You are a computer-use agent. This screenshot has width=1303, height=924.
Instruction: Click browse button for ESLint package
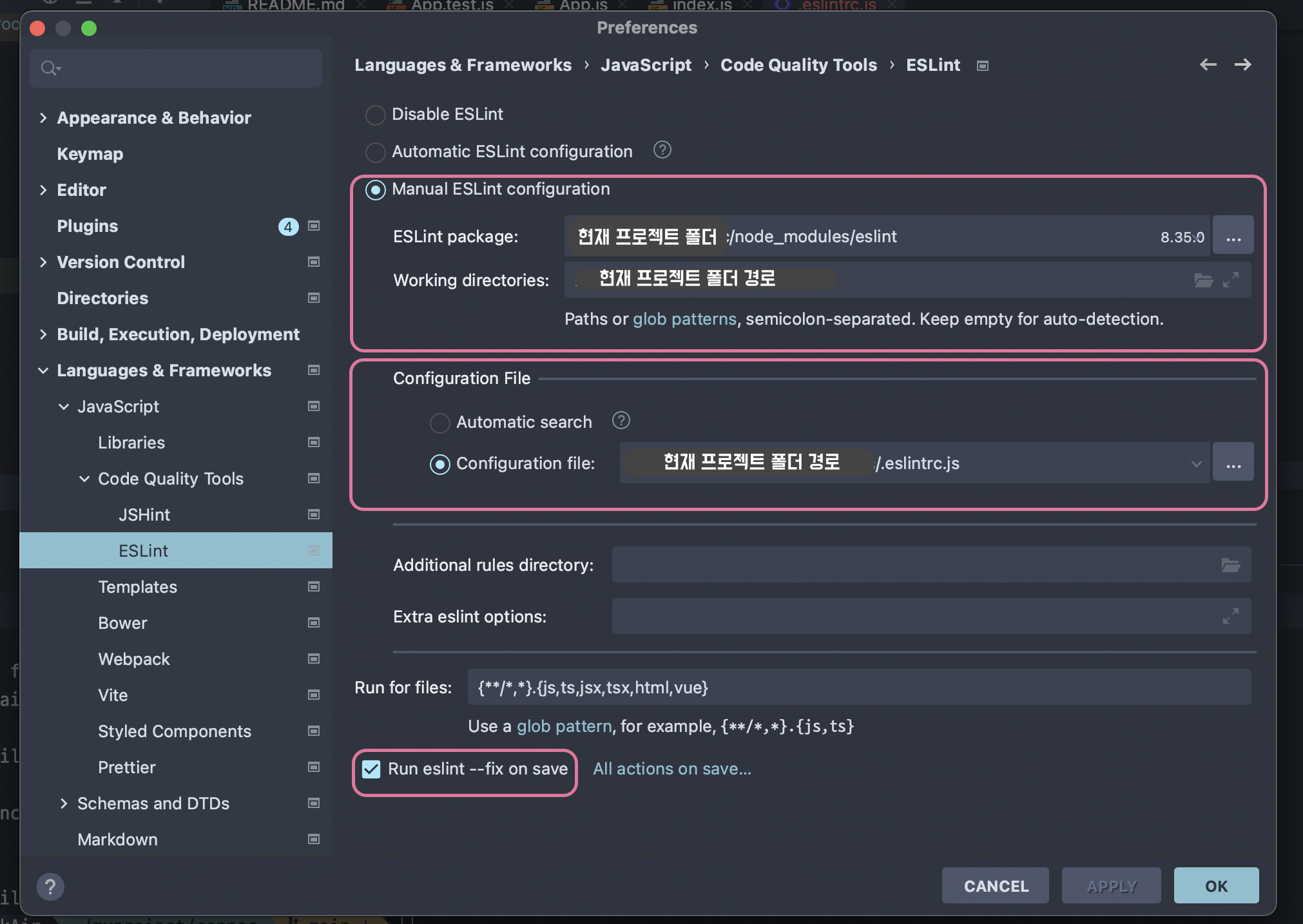(x=1233, y=236)
